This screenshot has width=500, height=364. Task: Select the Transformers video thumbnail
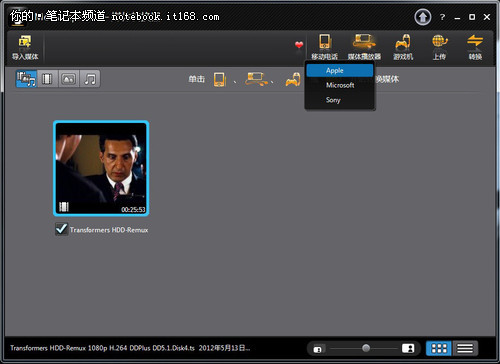point(101,168)
